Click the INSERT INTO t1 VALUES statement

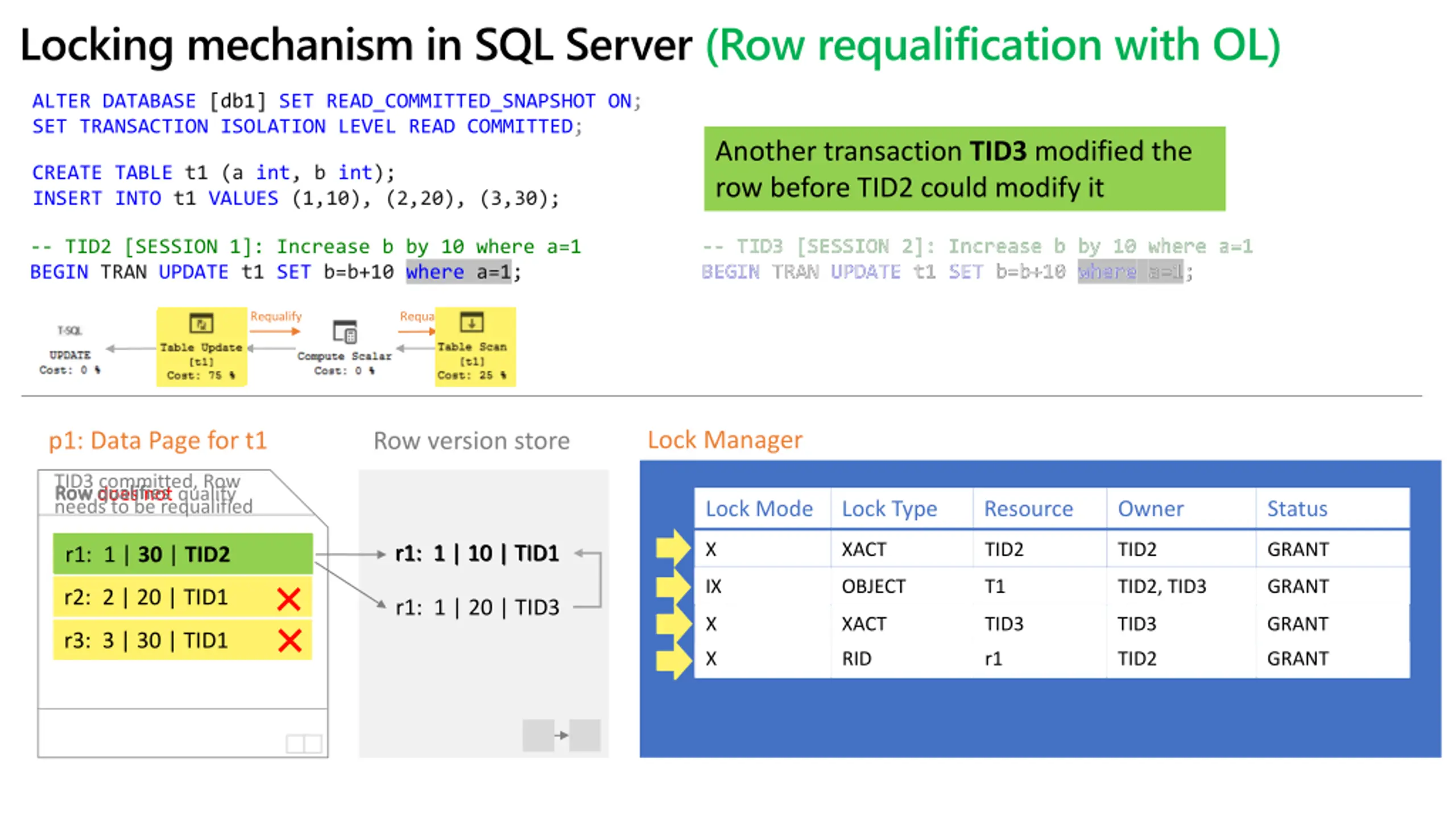(296, 198)
